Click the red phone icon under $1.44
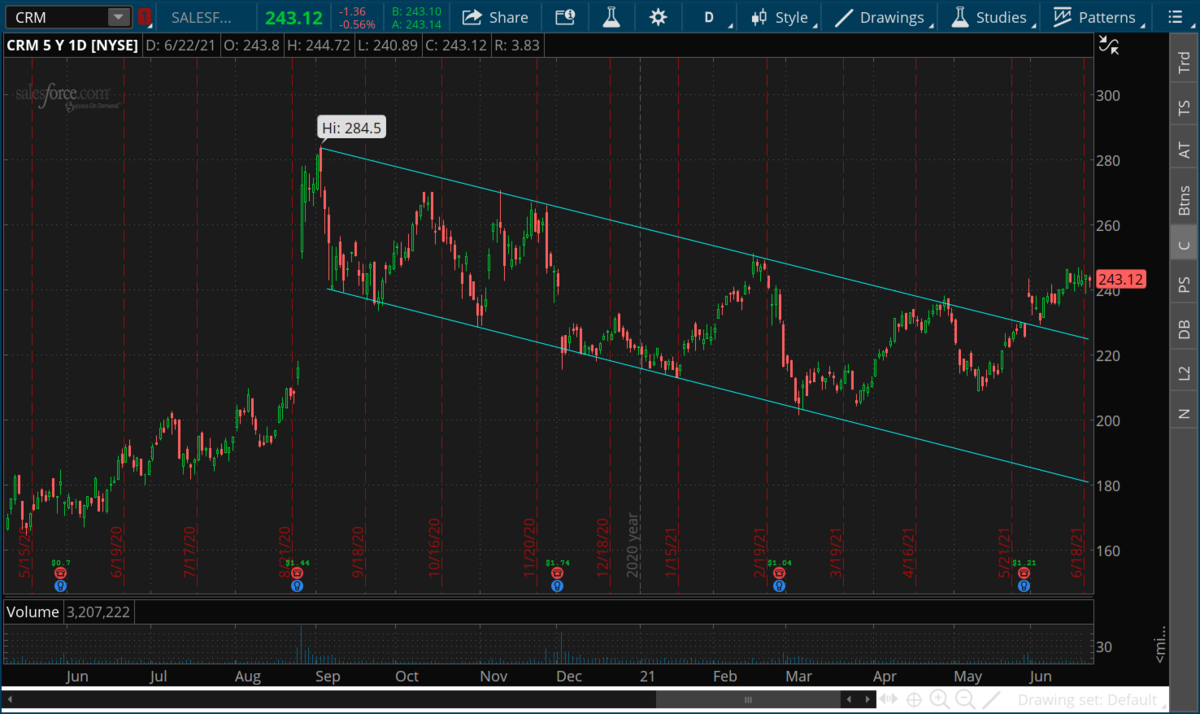 coord(297,575)
